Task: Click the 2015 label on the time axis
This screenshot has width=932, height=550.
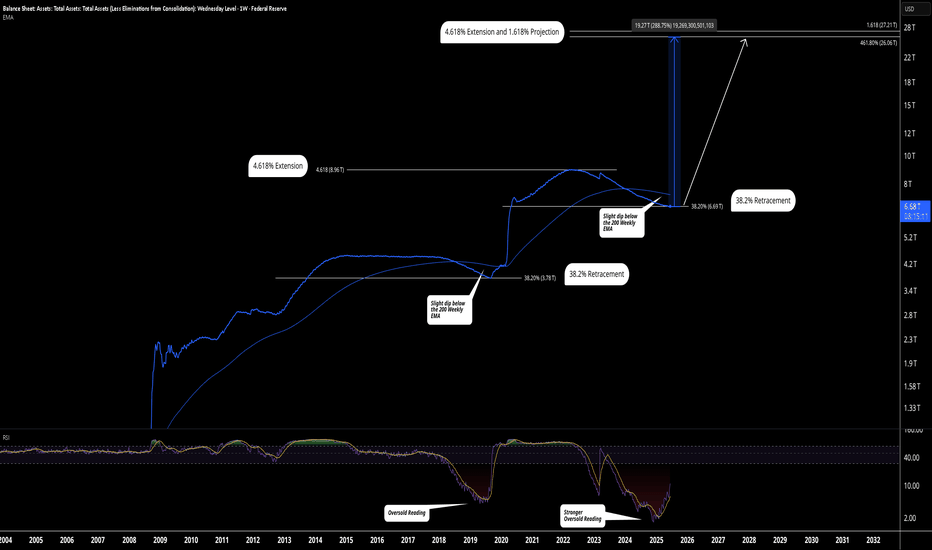Action: point(346,540)
